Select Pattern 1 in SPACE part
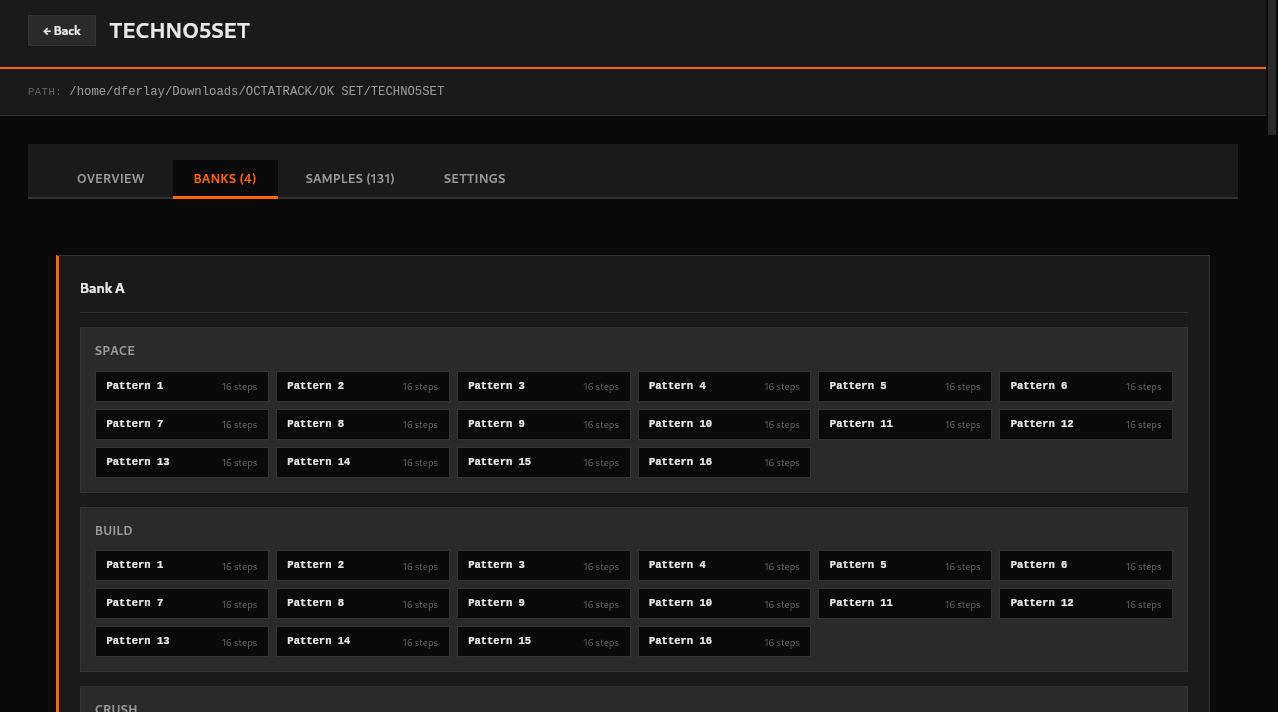The height and width of the screenshot is (712, 1278). tap(182, 387)
